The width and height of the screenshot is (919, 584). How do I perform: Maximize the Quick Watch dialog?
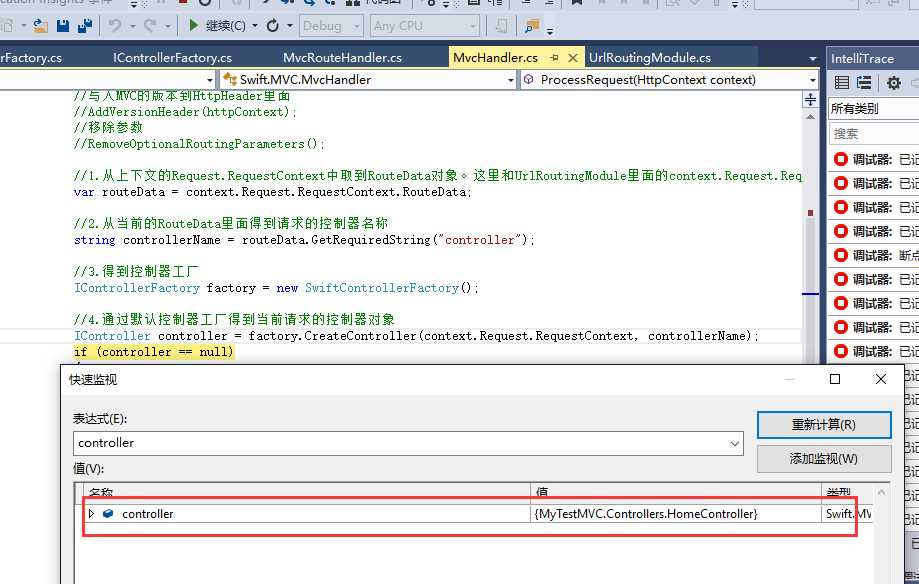coord(835,379)
